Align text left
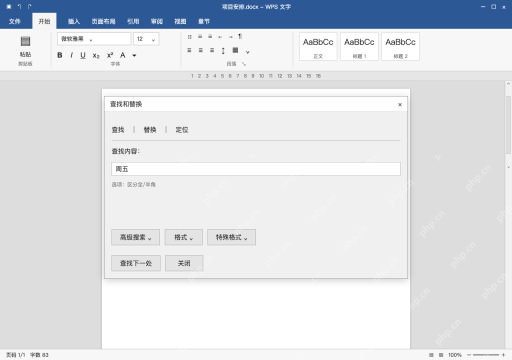This screenshot has width=512, height=360. point(189,50)
